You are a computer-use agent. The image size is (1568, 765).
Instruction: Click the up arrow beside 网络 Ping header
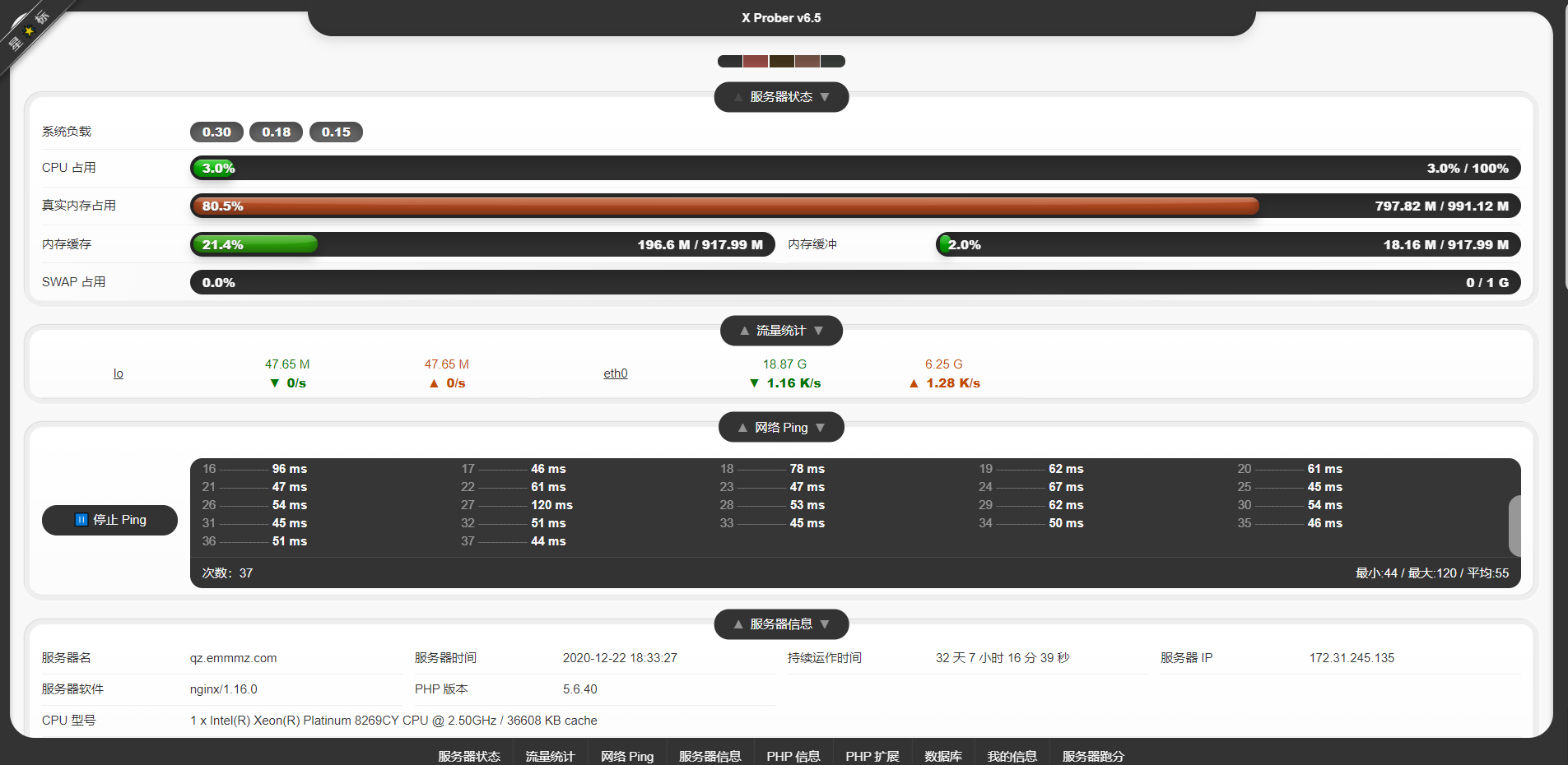742,428
